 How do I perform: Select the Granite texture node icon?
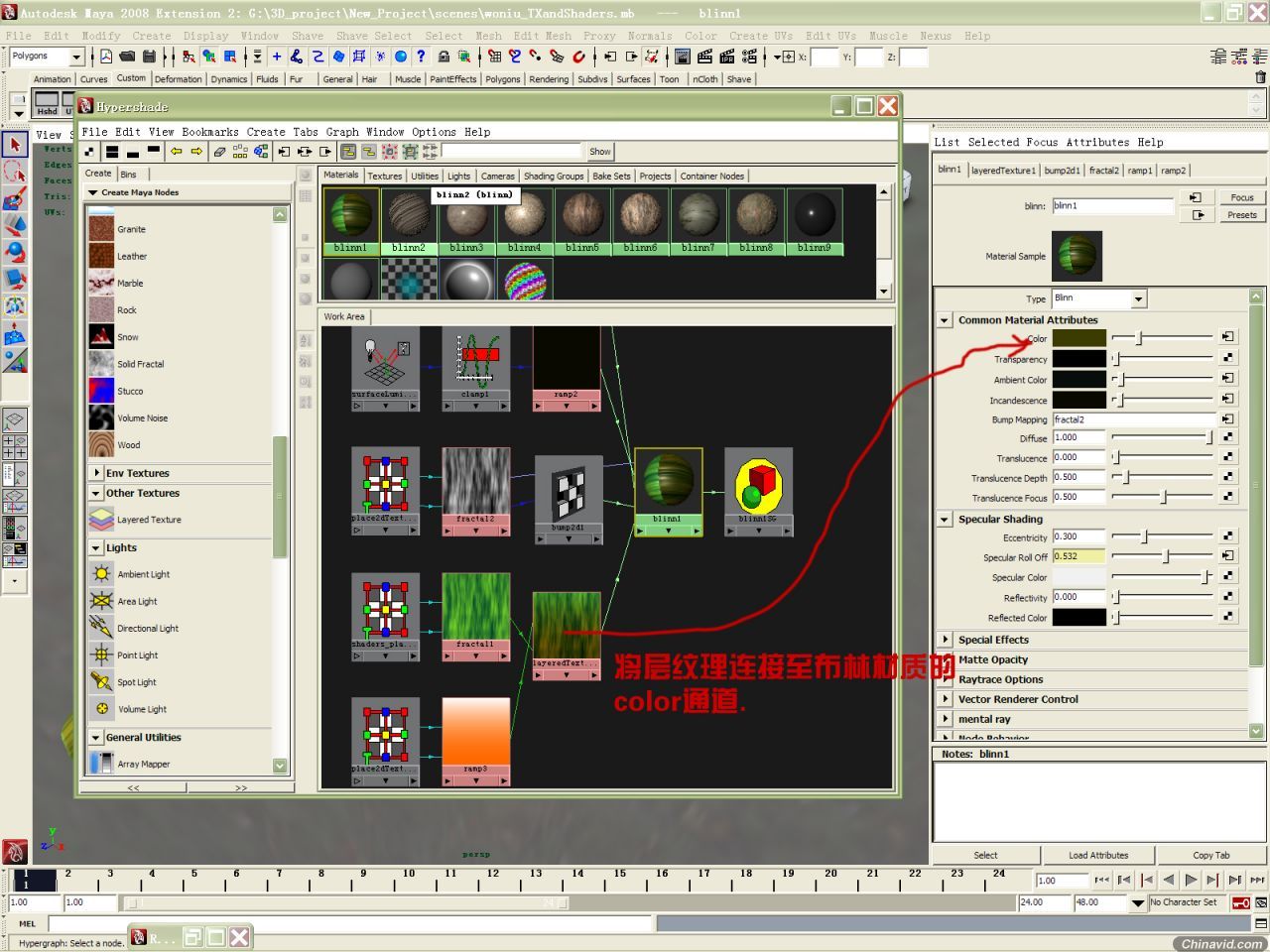(101, 229)
